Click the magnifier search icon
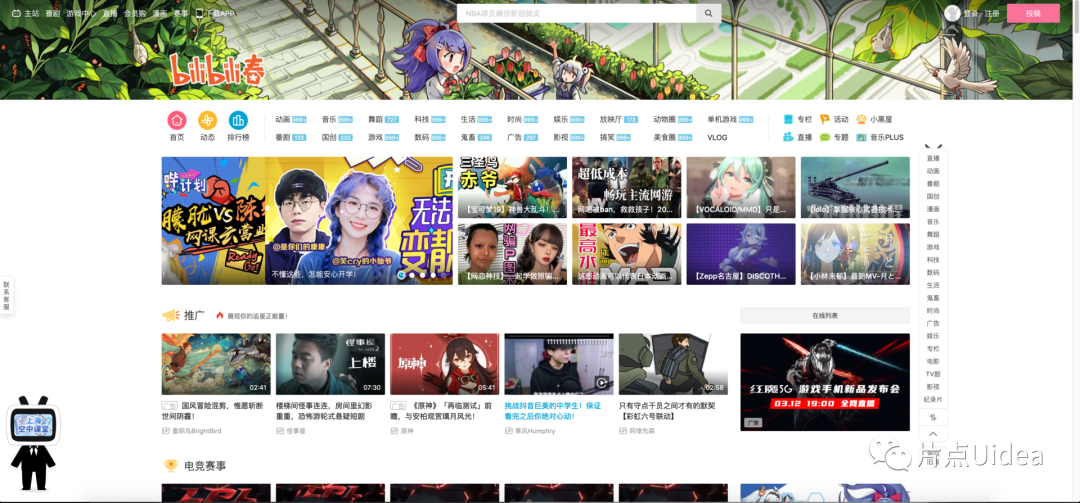The image size is (1080, 503). (709, 13)
